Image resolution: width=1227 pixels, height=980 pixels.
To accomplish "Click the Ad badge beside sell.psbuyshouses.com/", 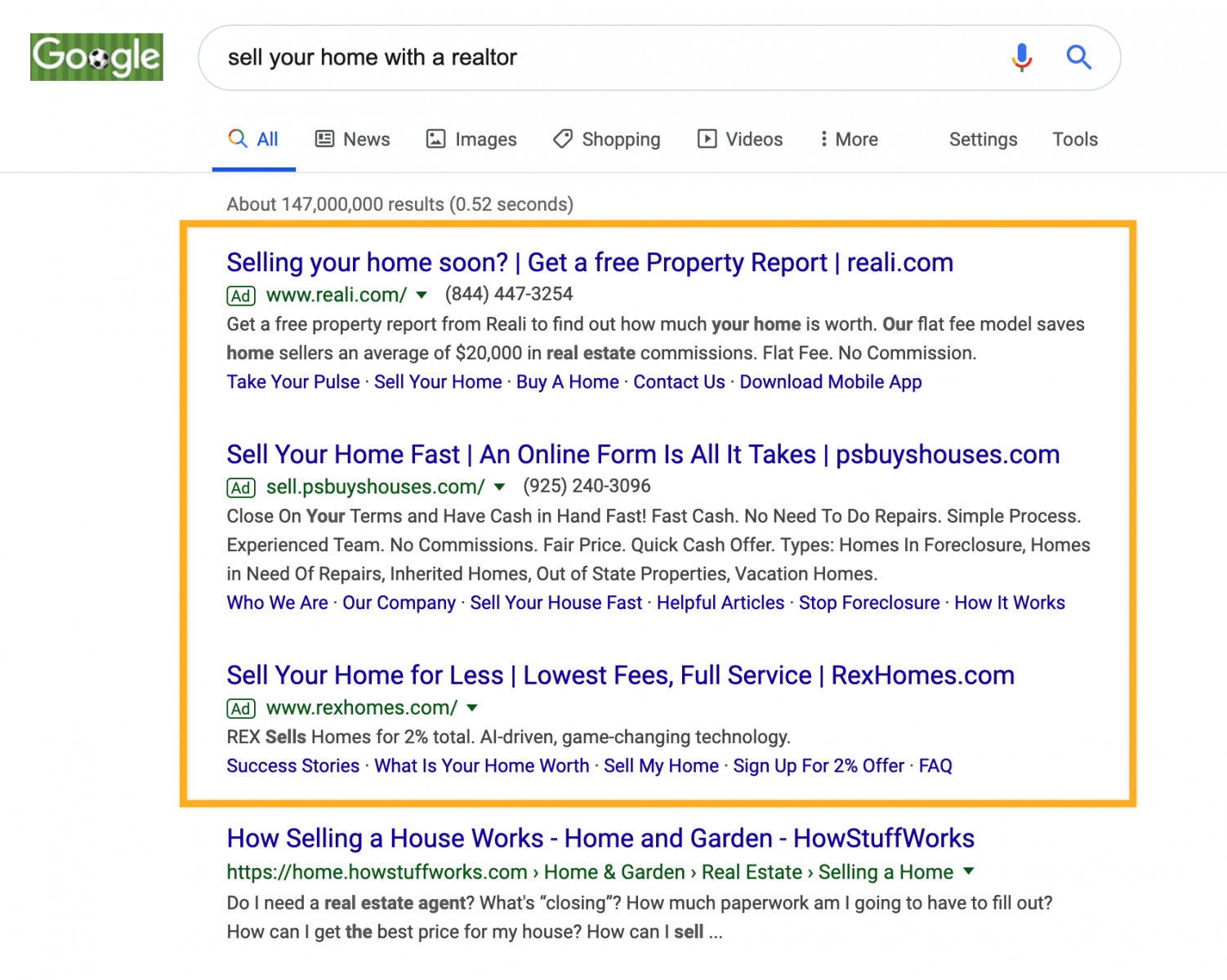I will coord(241,488).
